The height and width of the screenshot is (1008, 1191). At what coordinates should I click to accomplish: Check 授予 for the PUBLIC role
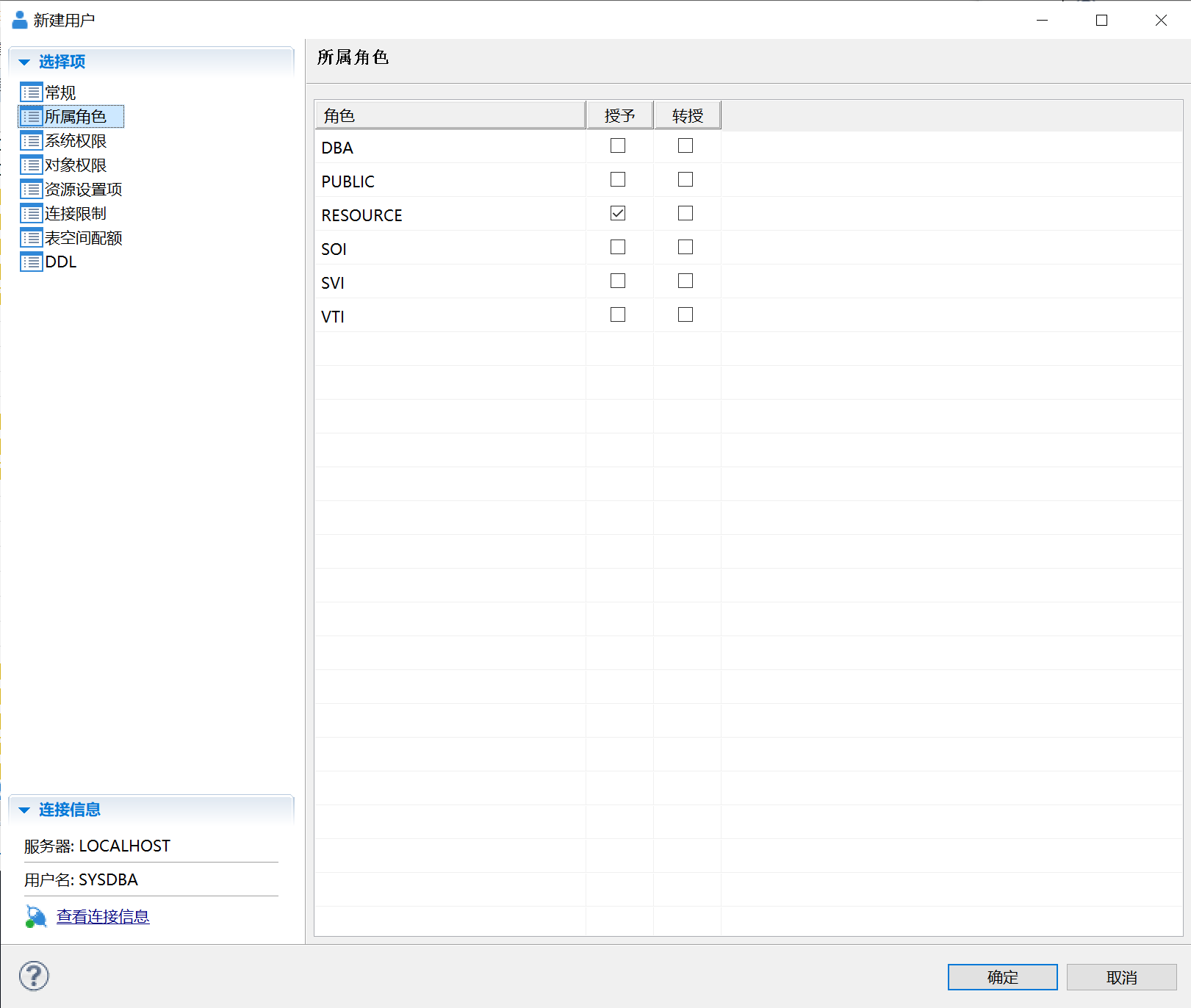tap(618, 180)
